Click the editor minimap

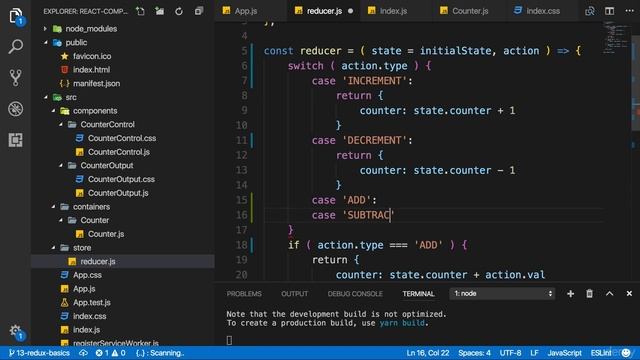[617, 39]
